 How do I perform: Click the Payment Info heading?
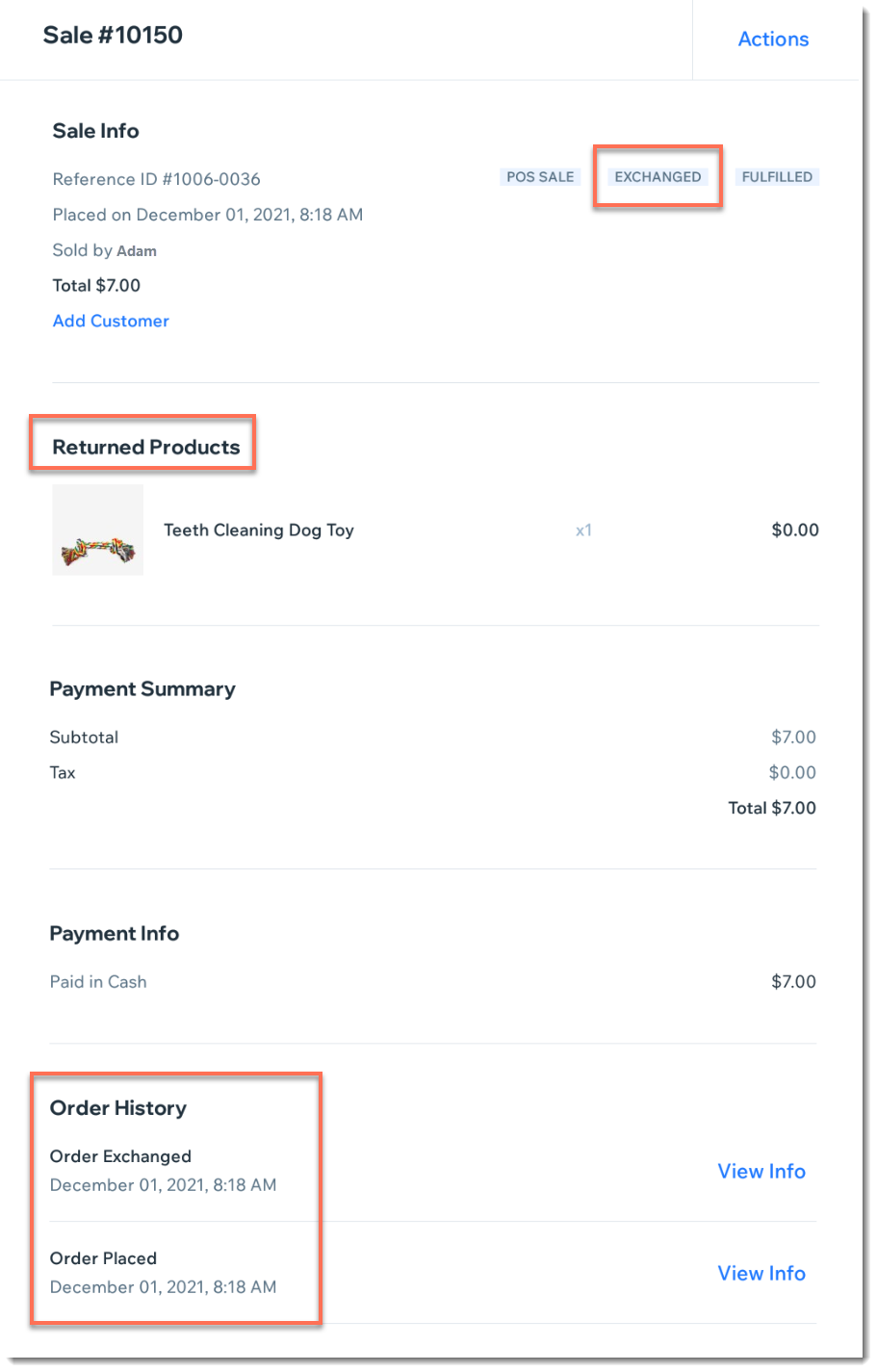[x=115, y=934]
